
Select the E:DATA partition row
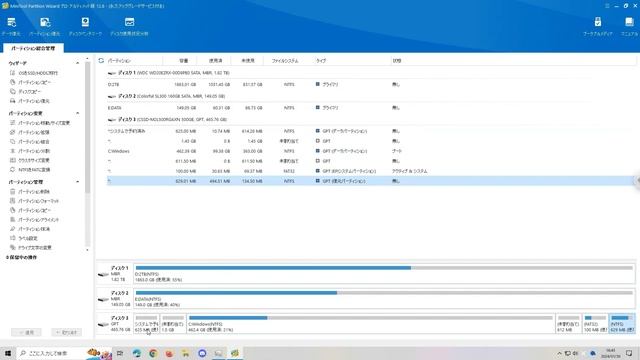tap(371, 108)
